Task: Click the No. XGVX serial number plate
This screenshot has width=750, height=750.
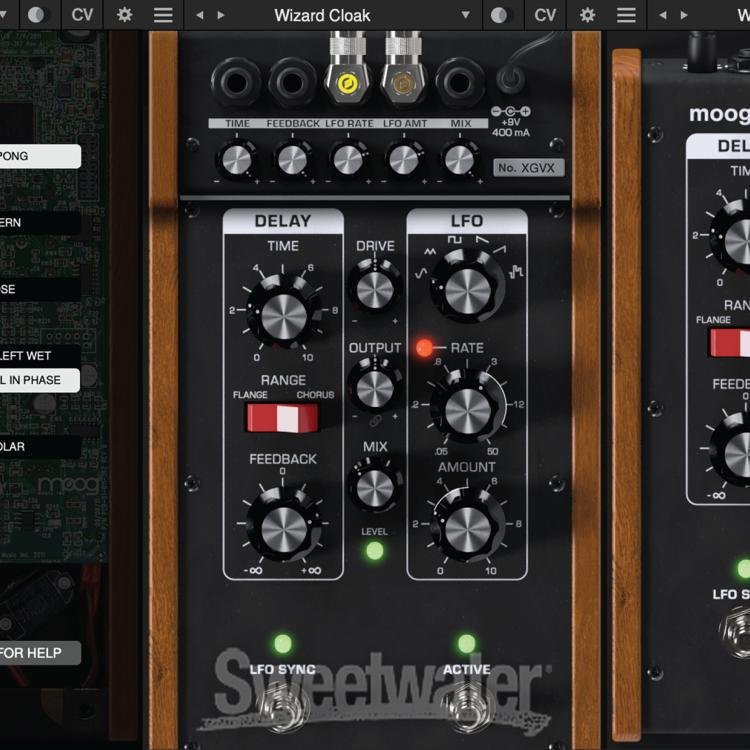Action: coord(529,167)
